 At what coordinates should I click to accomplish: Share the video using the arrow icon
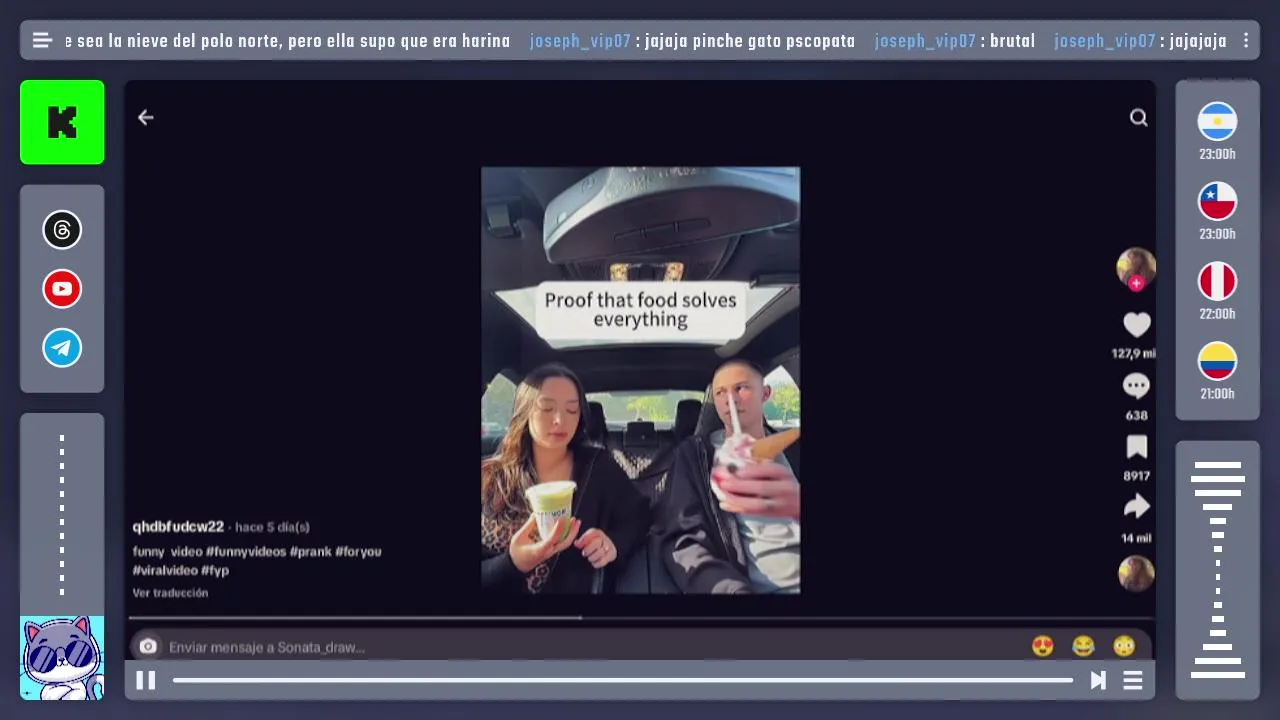1136,508
